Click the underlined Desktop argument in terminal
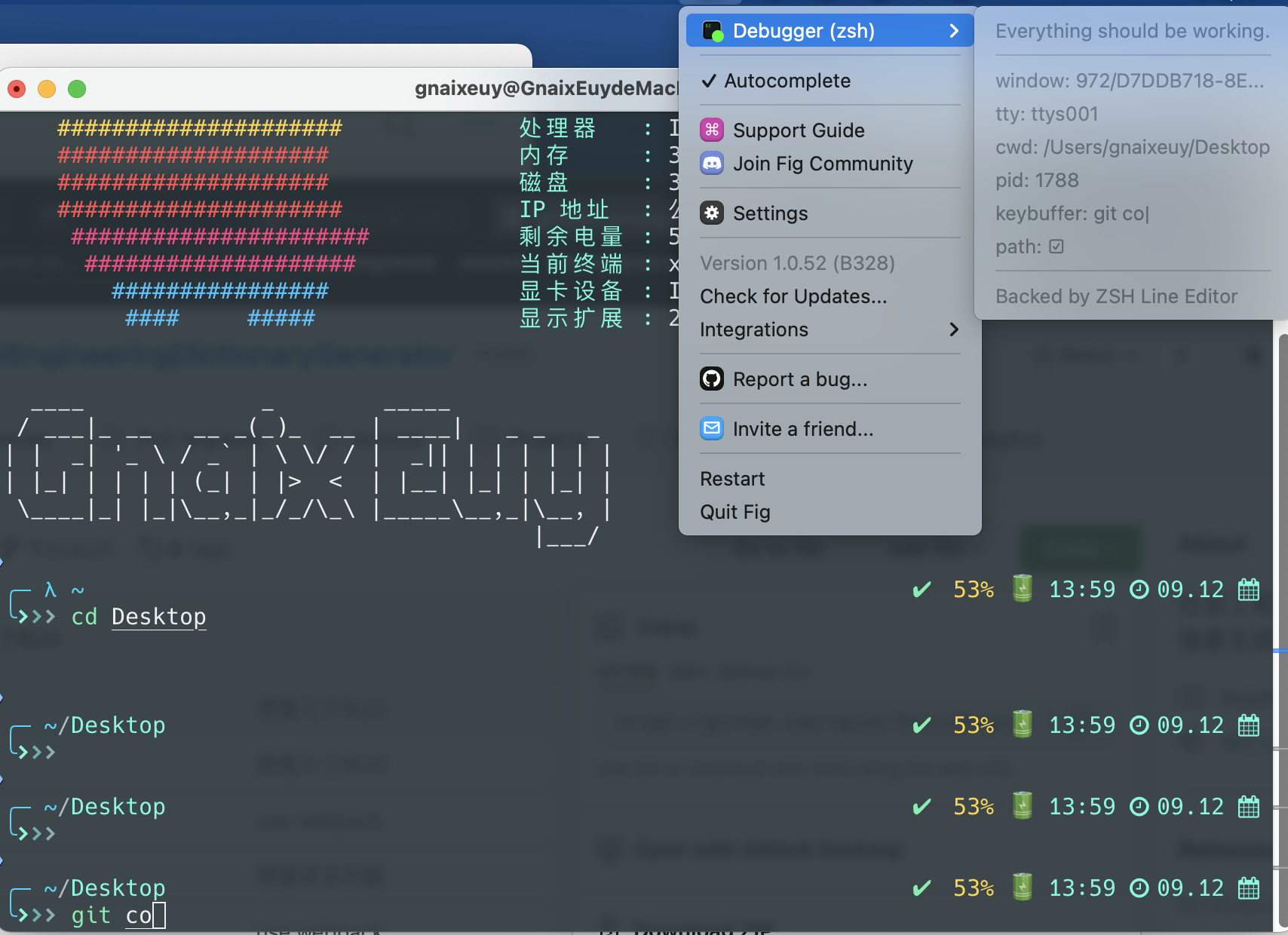The image size is (1288, 935). click(x=158, y=617)
